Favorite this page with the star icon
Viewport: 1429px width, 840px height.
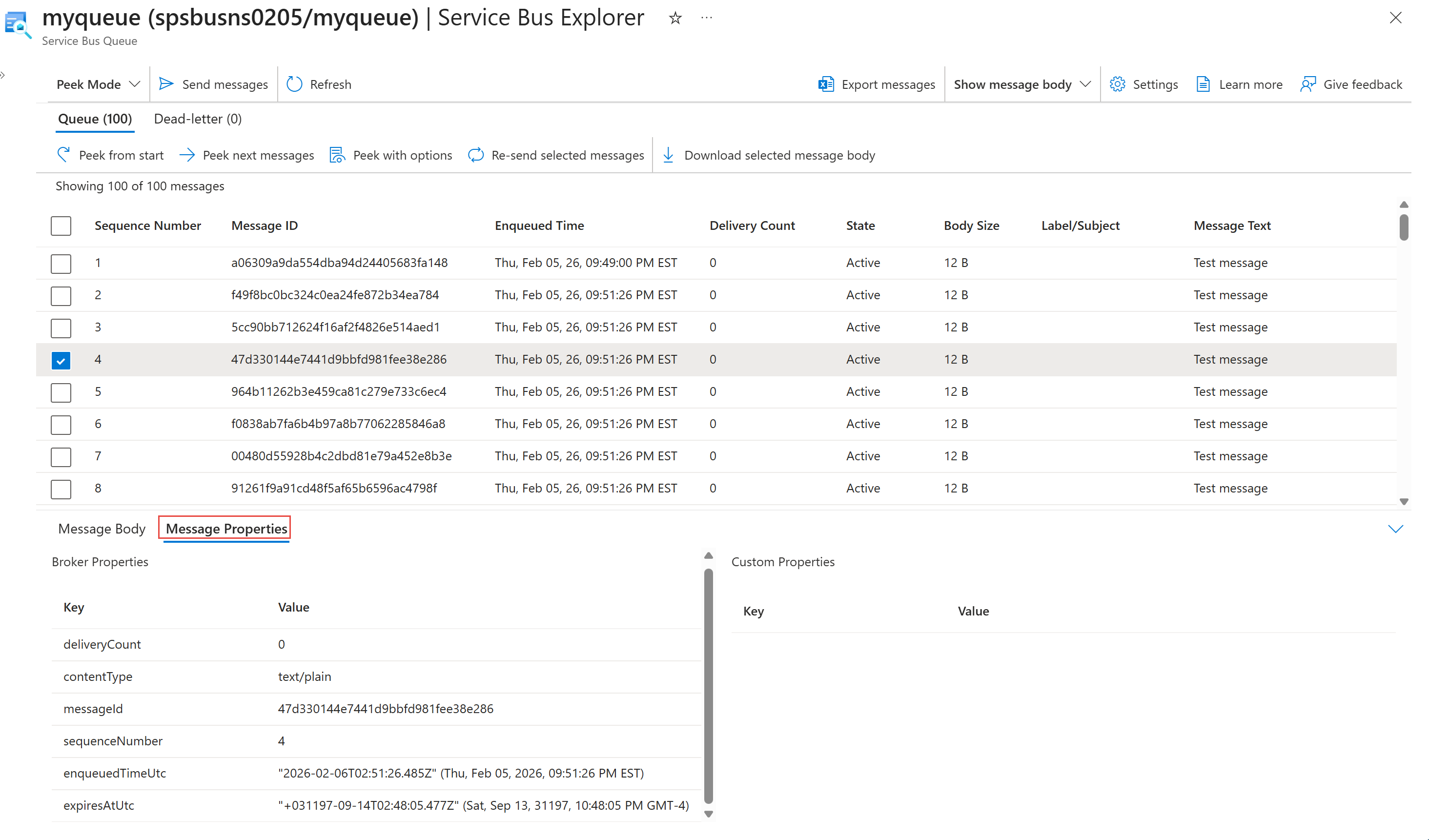675,18
